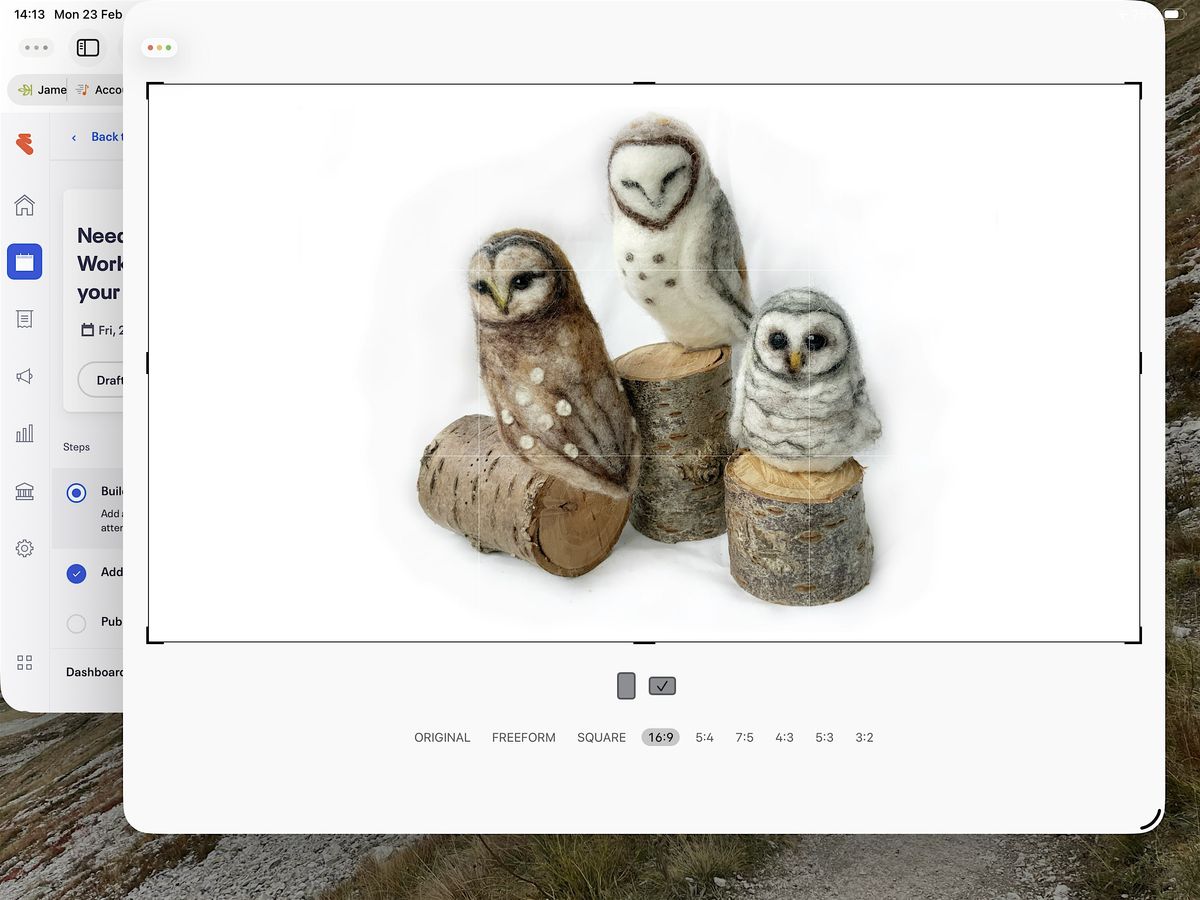Open the Reporting bar chart icon
This screenshot has width=1200, height=900.
pyautogui.click(x=25, y=433)
